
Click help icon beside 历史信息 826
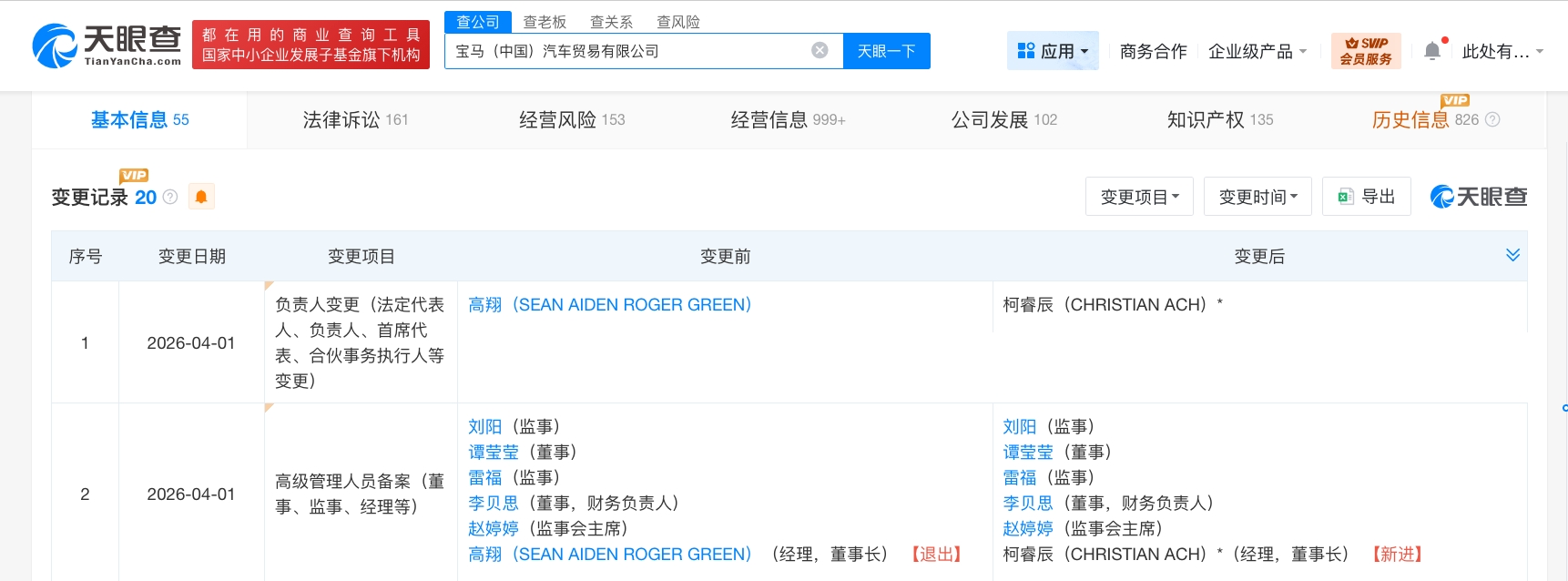coord(1492,119)
